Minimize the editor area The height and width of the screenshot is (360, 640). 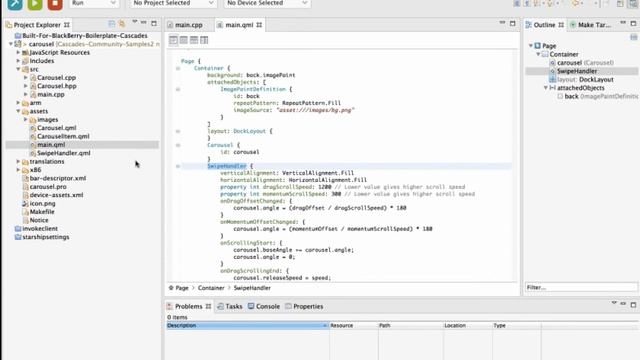pos(502,23)
